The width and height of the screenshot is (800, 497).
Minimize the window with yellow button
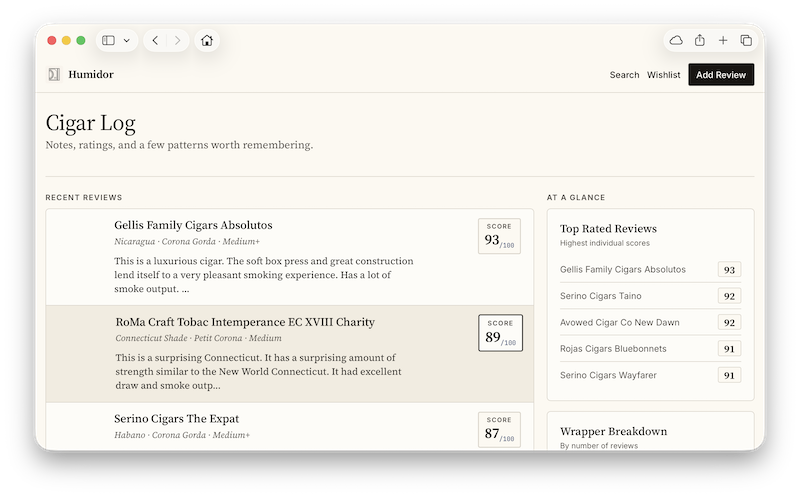pos(66,40)
